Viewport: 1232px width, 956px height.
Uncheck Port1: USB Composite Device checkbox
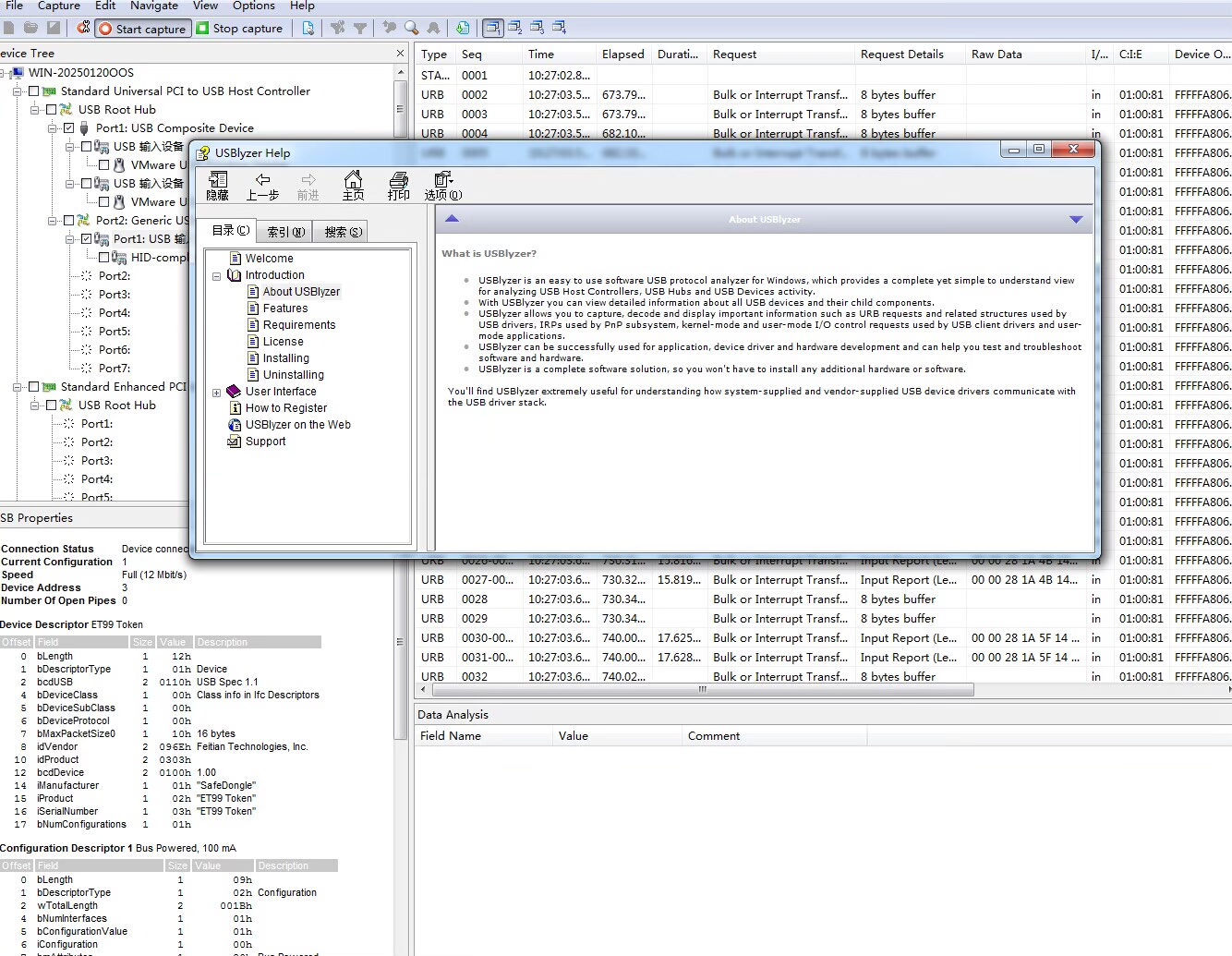click(68, 128)
